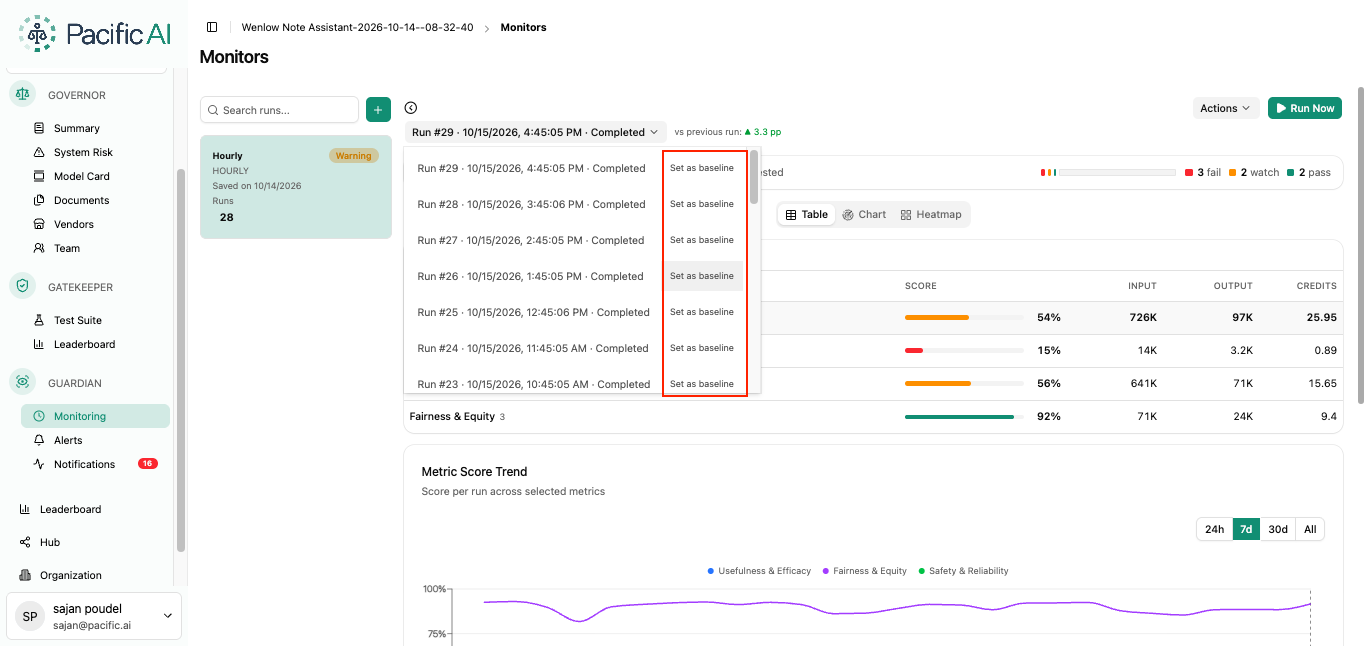
Task: Click the 92% Fairness & Equity score bar
Action: 964,416
